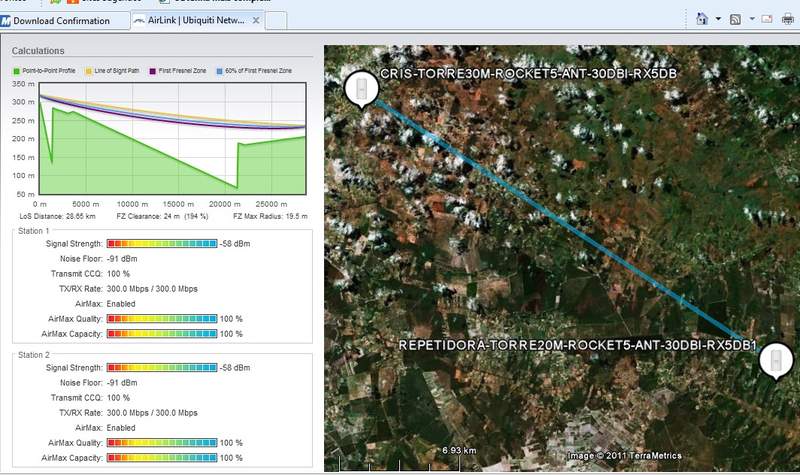The image size is (800, 475).
Task: Click the Print icon
Action: [788, 19]
